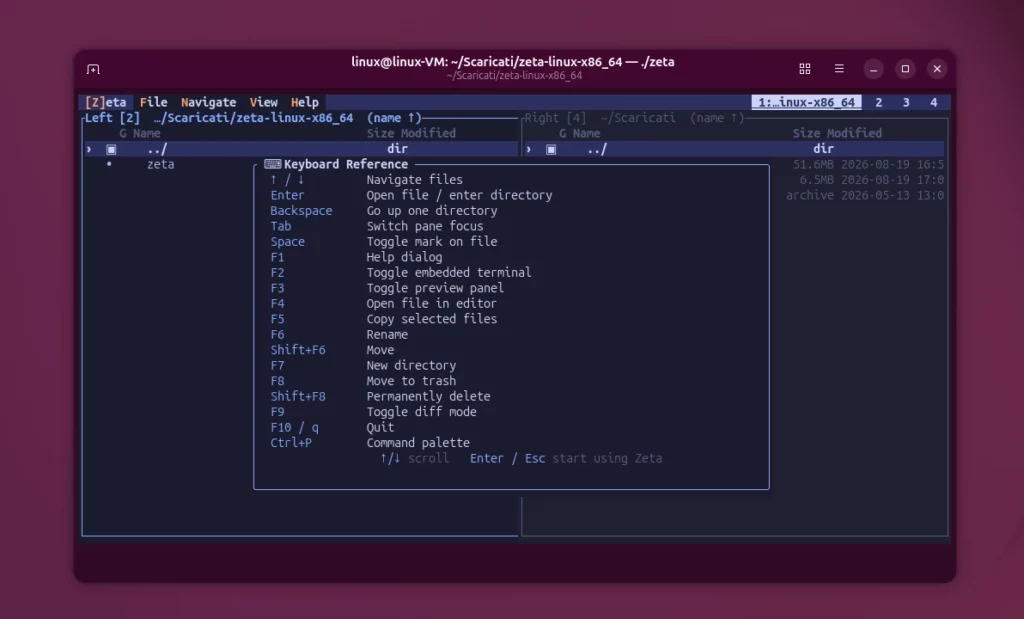Viewport: 1024px width, 619px height.
Task: Click the bullet marker next to zeta
Action: (109, 164)
